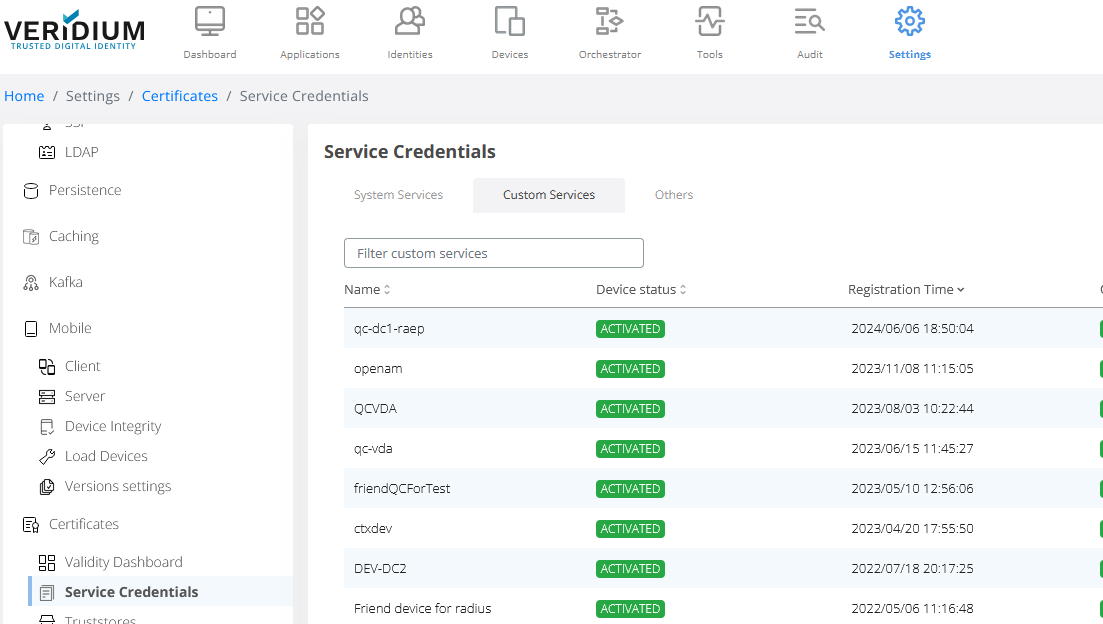Open the Devices icon in top navigation
This screenshot has height=624, width=1103.
510,21
